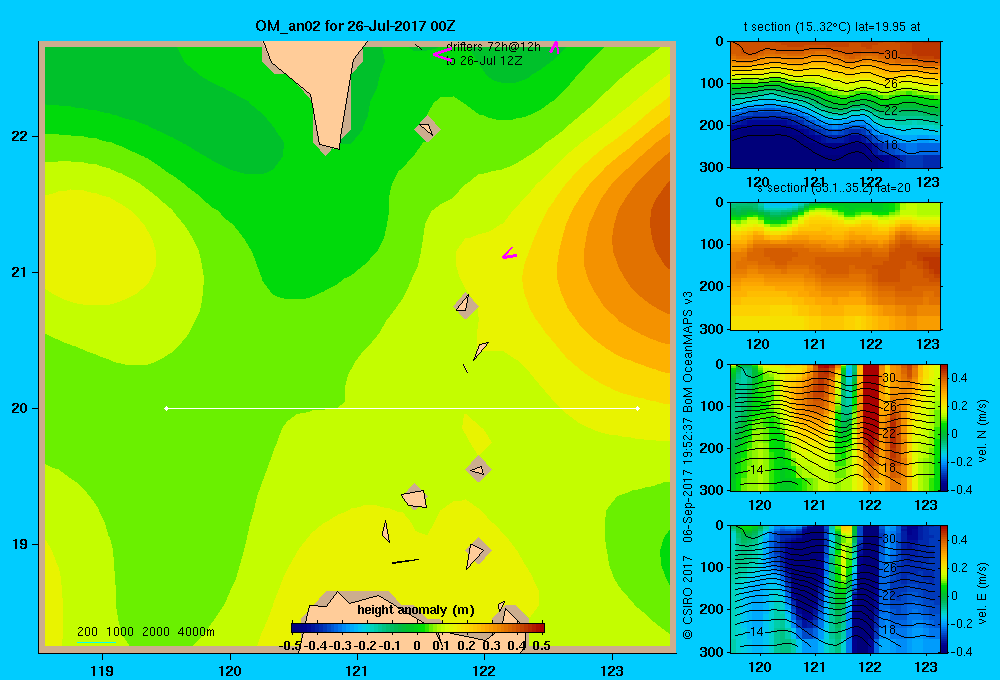Select the magenta drifter arrow at the map's top edge near 122.5E

click(x=555, y=47)
